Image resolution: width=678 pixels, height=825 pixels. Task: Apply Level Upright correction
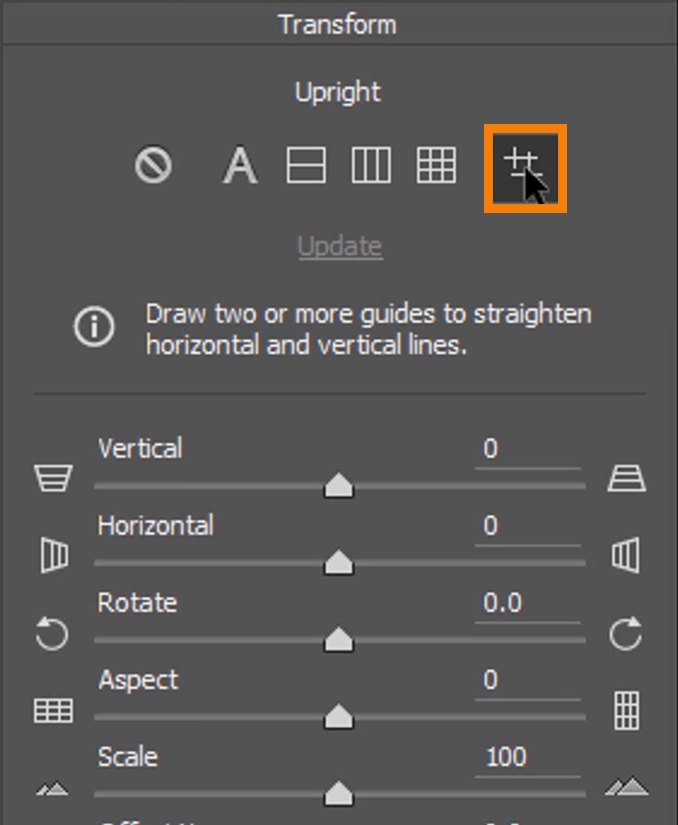coord(306,165)
